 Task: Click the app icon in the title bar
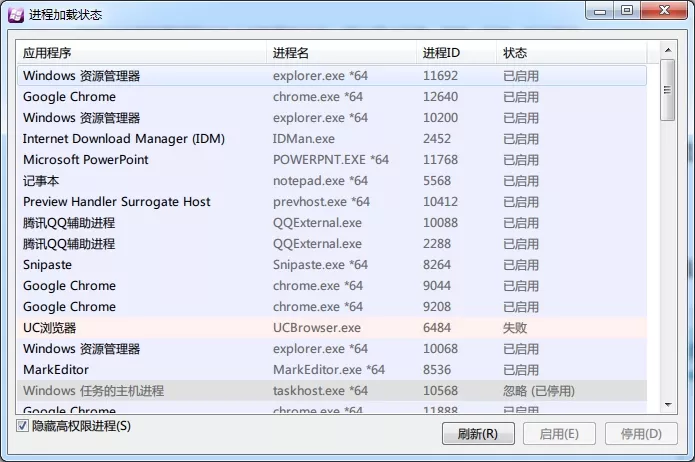pos(16,15)
